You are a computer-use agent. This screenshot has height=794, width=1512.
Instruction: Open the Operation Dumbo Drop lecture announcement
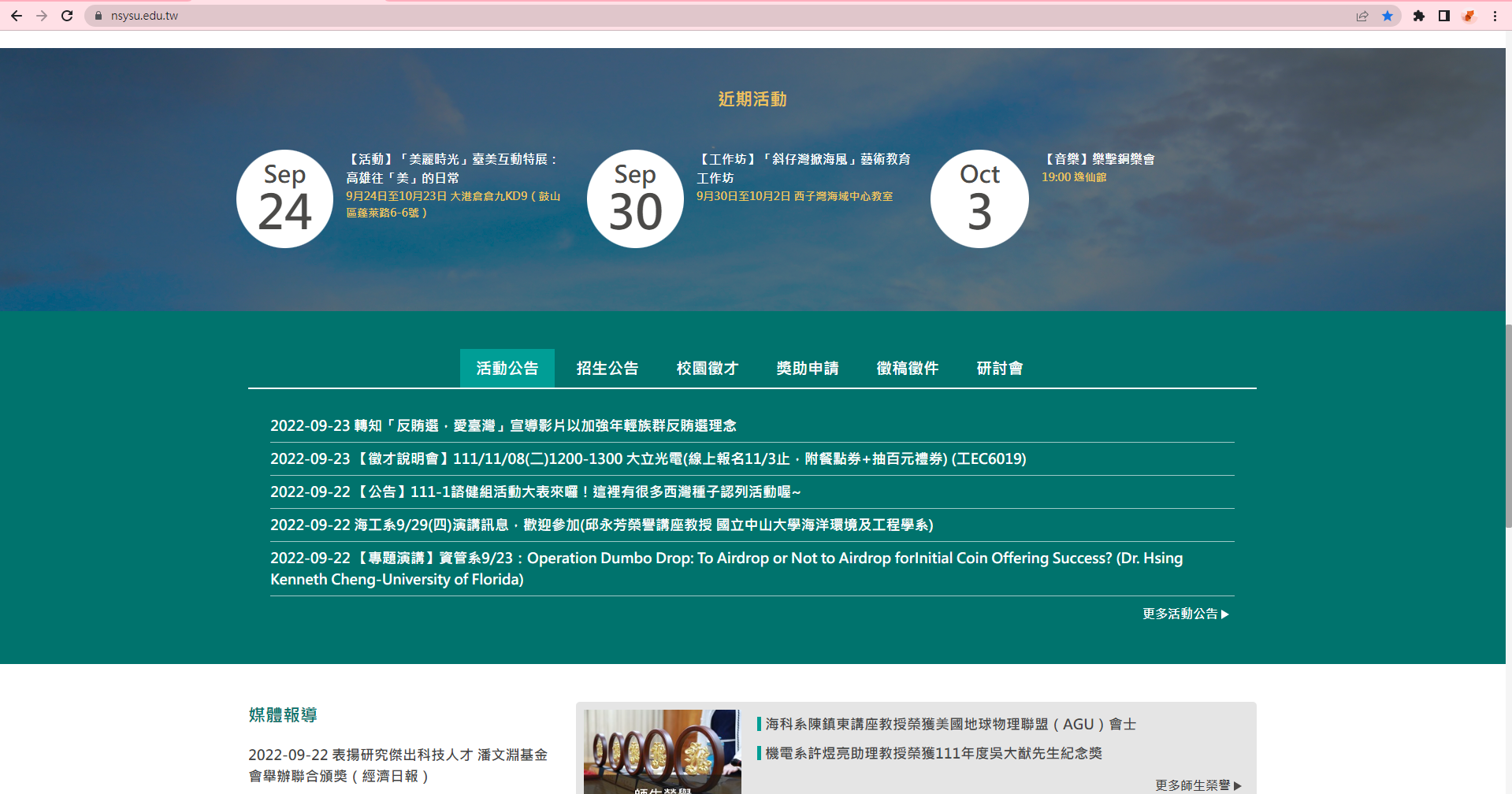726,568
